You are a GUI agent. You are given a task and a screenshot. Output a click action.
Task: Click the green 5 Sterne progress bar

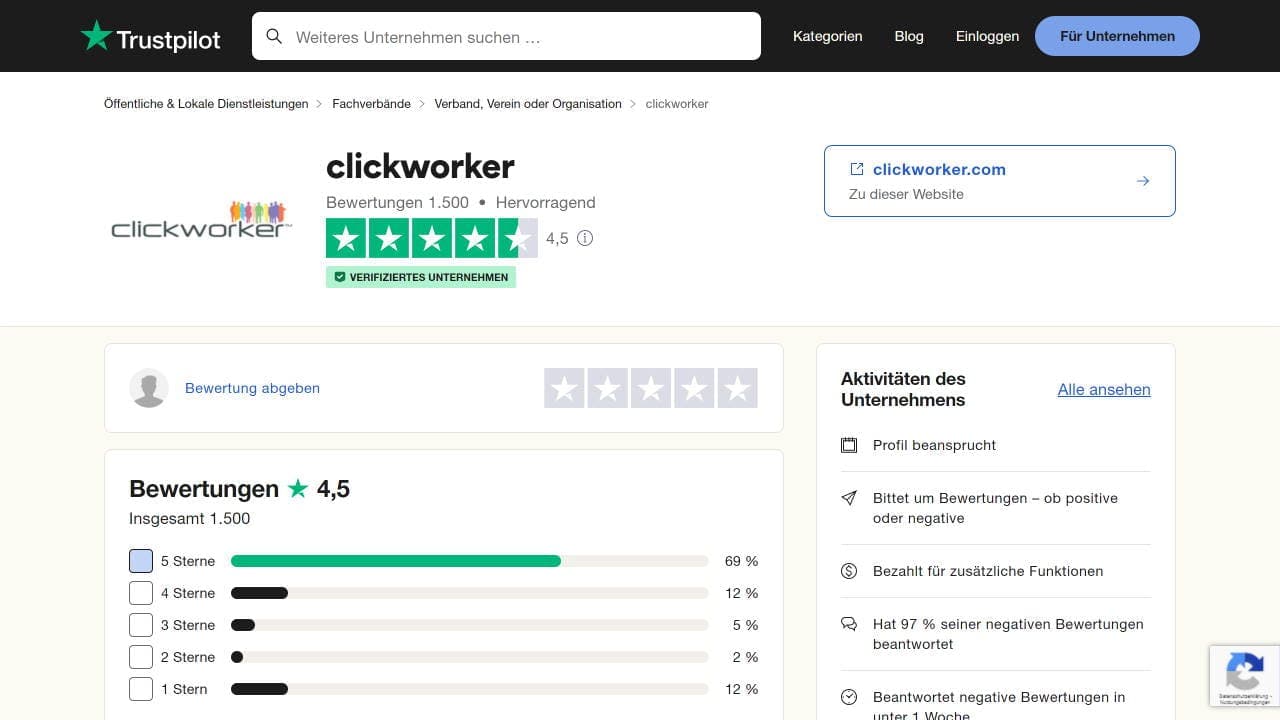pos(395,561)
